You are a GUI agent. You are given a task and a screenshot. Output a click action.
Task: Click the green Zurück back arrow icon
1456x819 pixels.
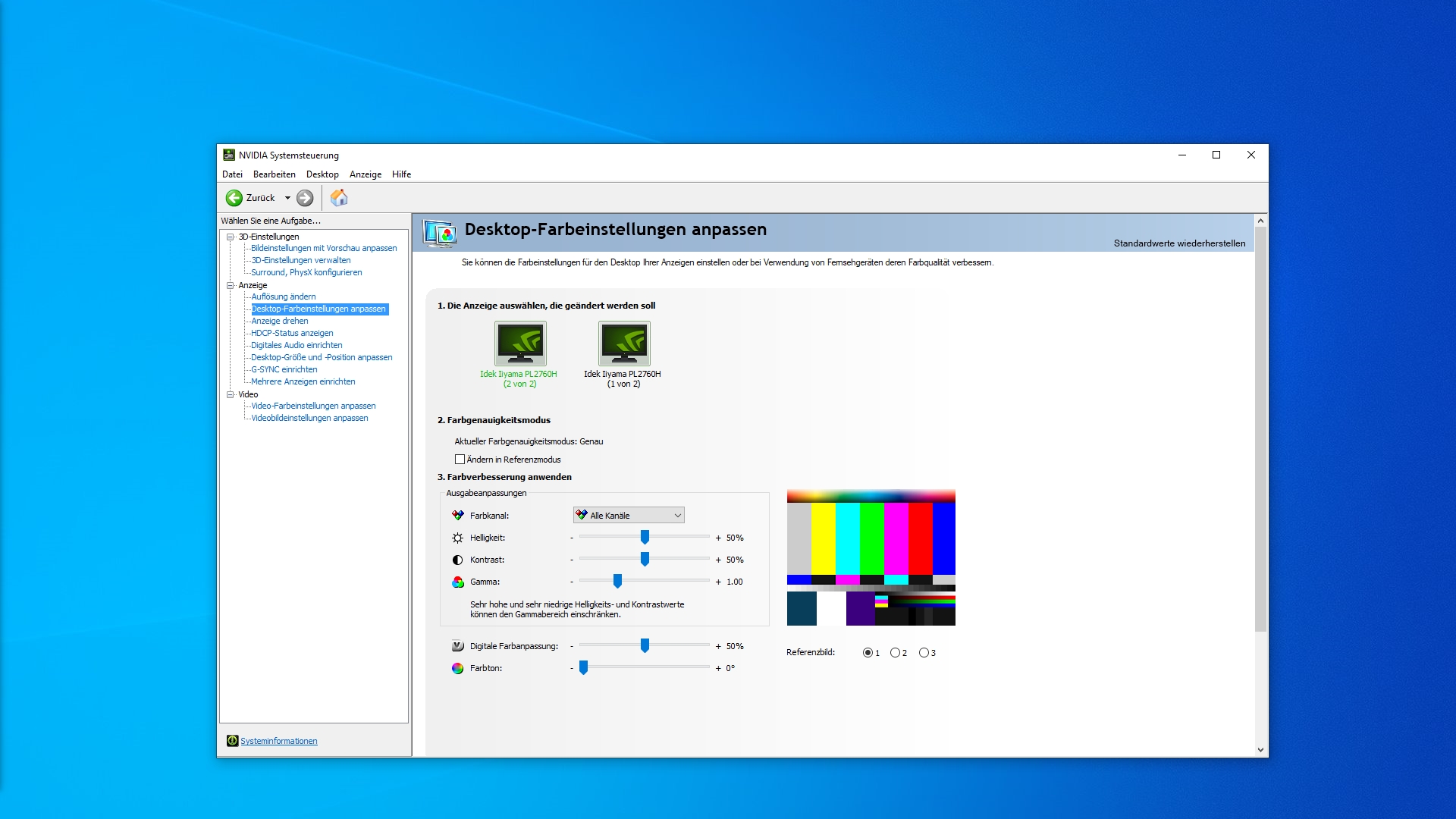pyautogui.click(x=234, y=198)
